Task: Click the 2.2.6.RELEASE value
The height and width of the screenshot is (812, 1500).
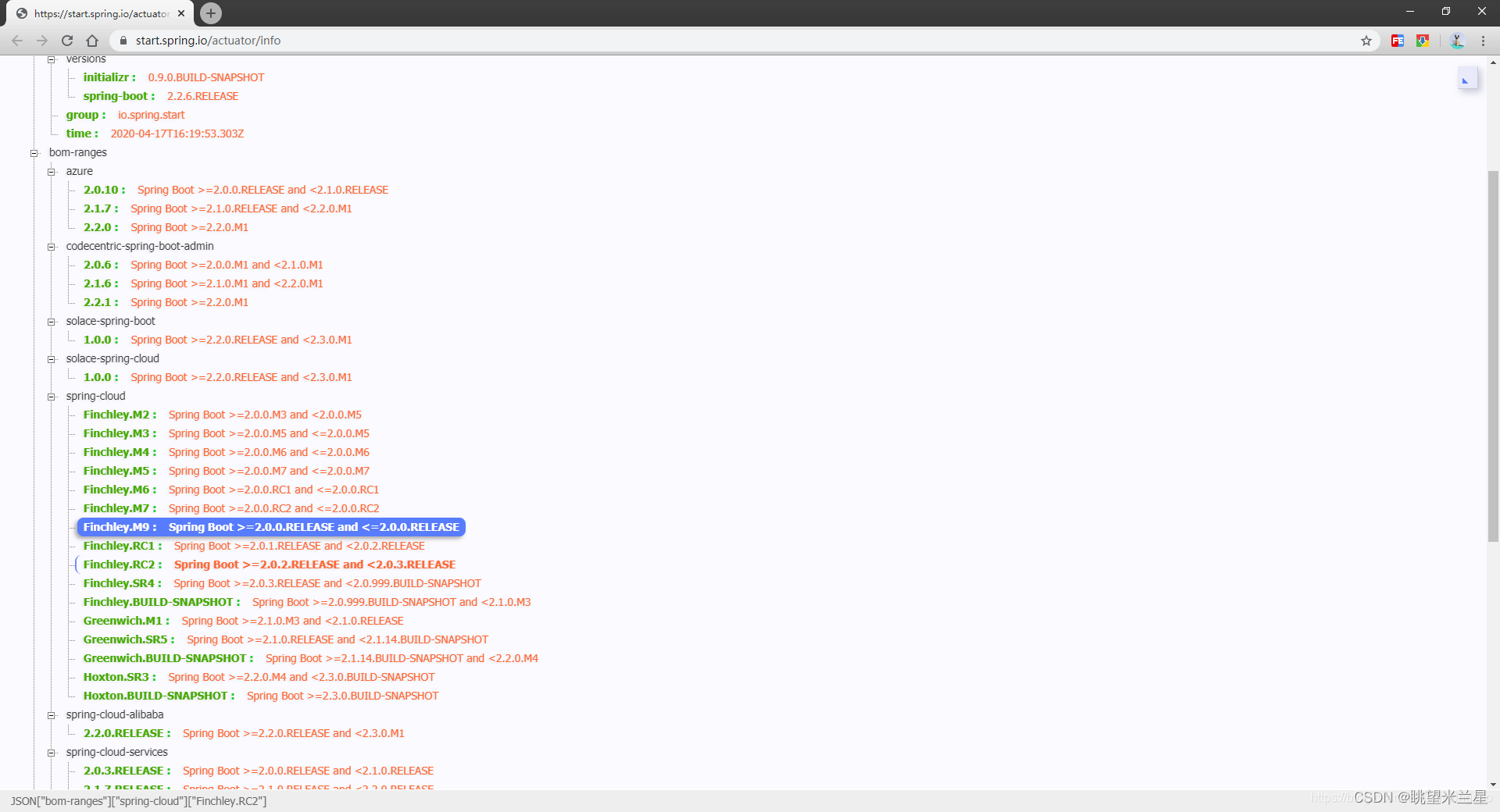Action: pyautogui.click(x=203, y=96)
